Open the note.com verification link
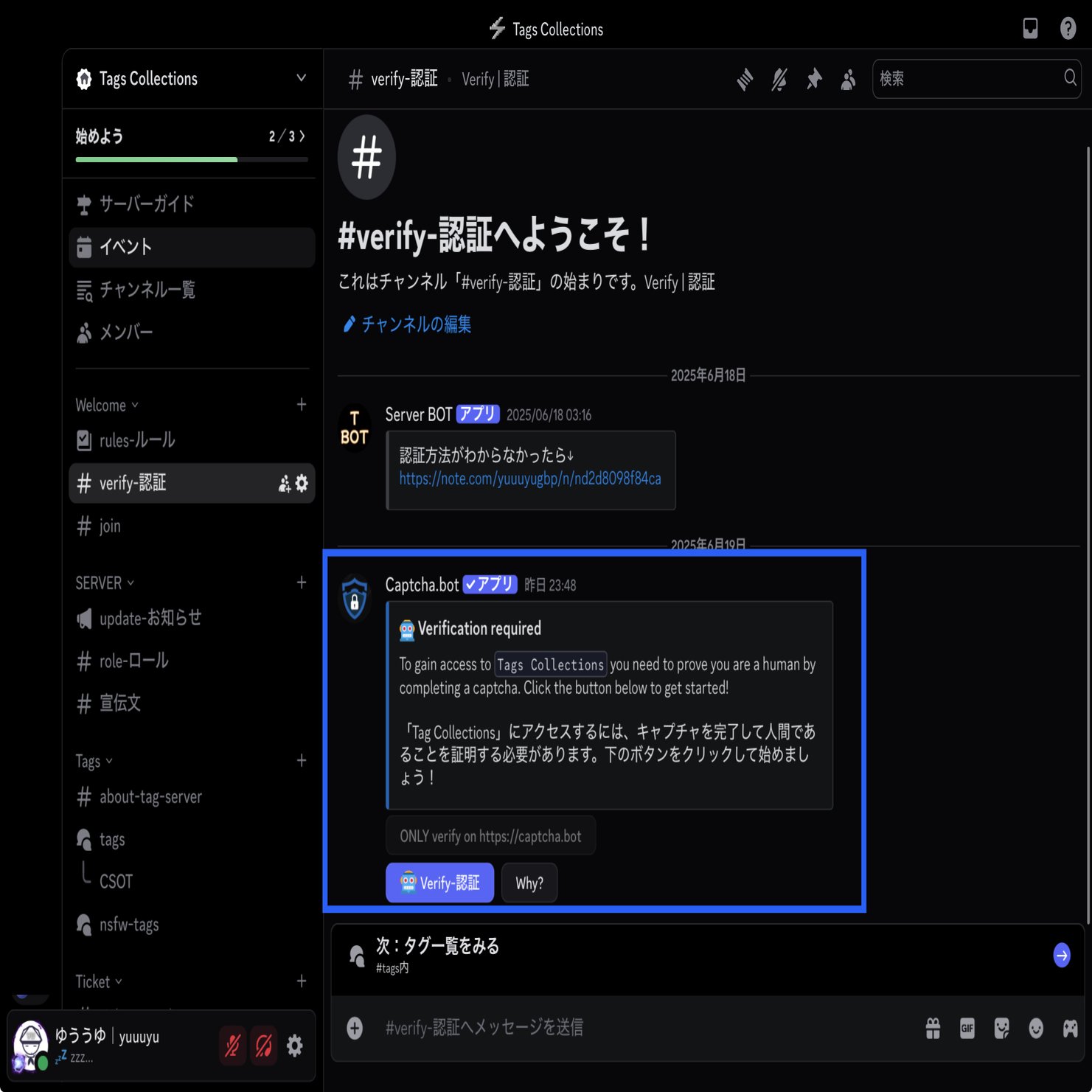 pyautogui.click(x=530, y=480)
